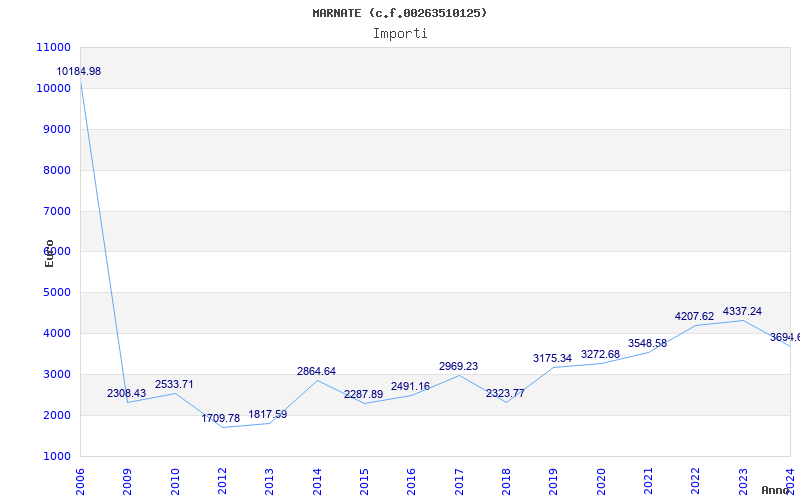
Task: Click the 2013 x-axis year label
Action: tap(269, 482)
